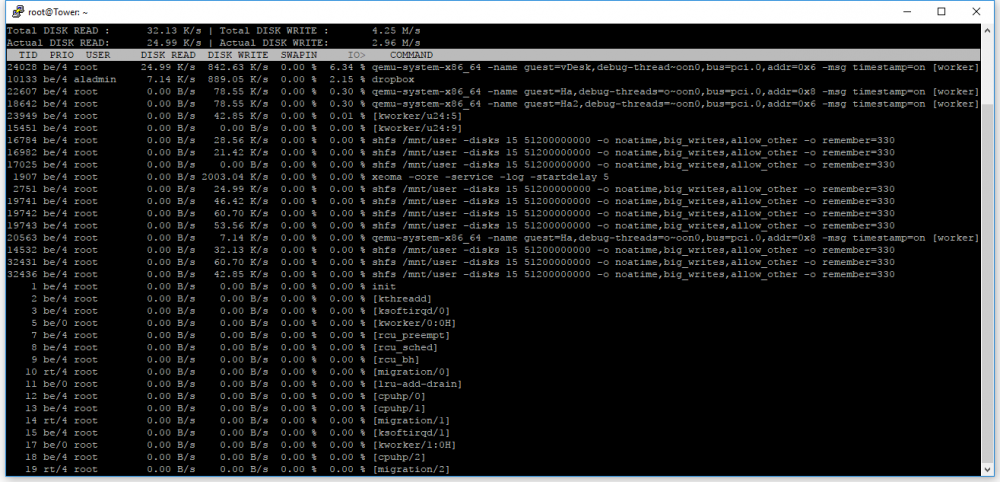The image size is (1000, 482).
Task: Click the [migration/2] process
Action: 411,469
